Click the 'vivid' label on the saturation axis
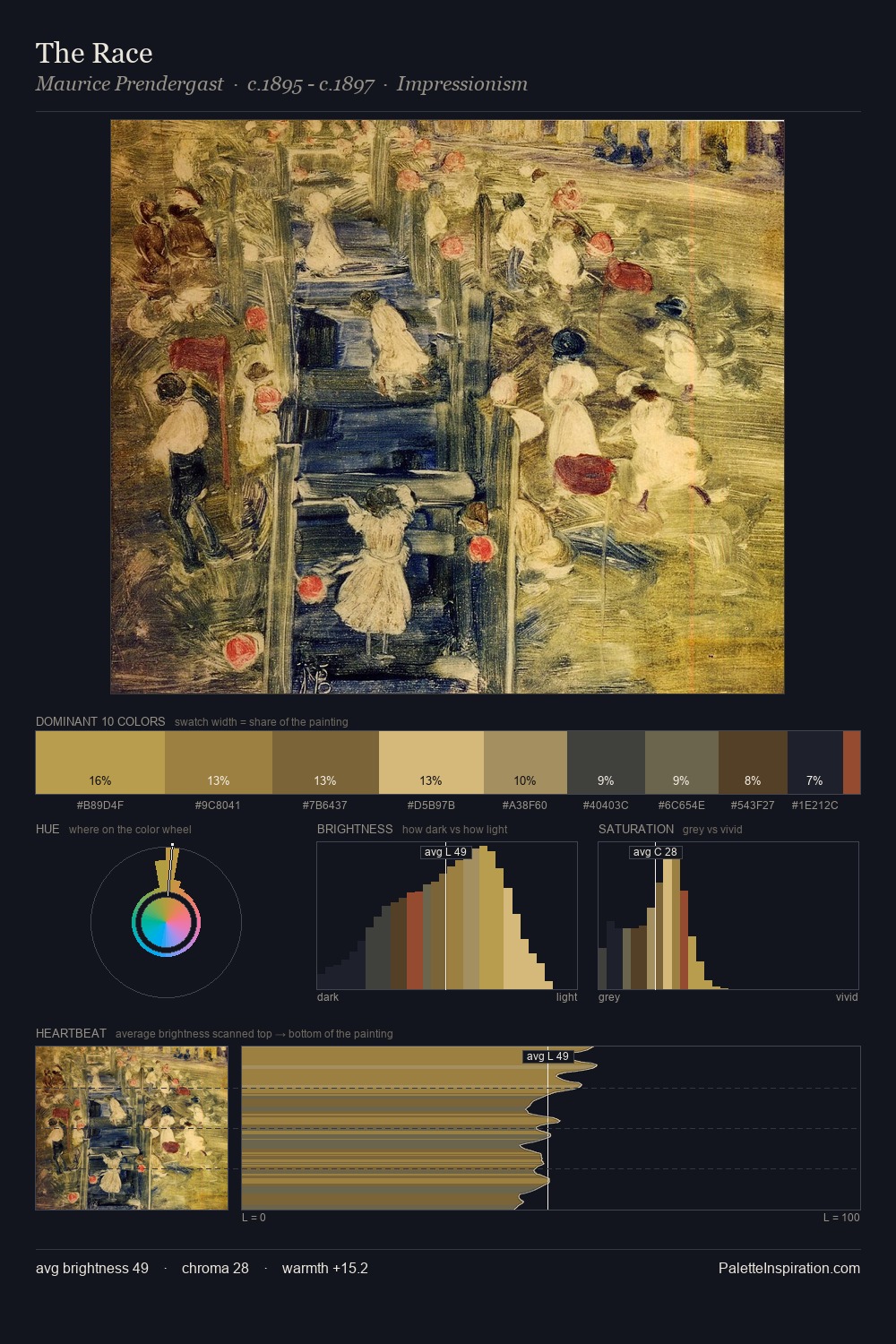 click(x=847, y=997)
